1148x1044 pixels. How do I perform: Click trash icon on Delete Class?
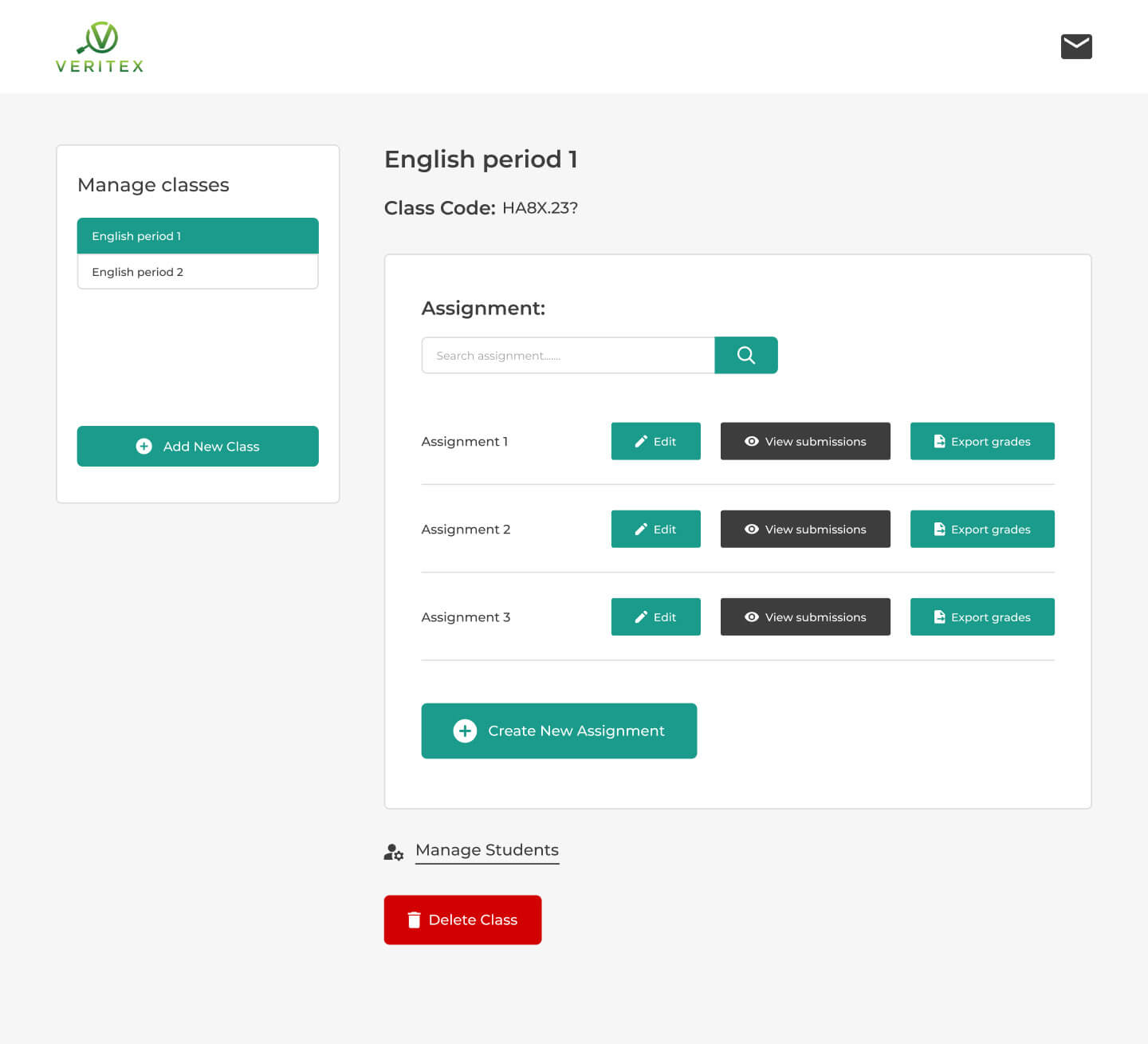pos(414,920)
